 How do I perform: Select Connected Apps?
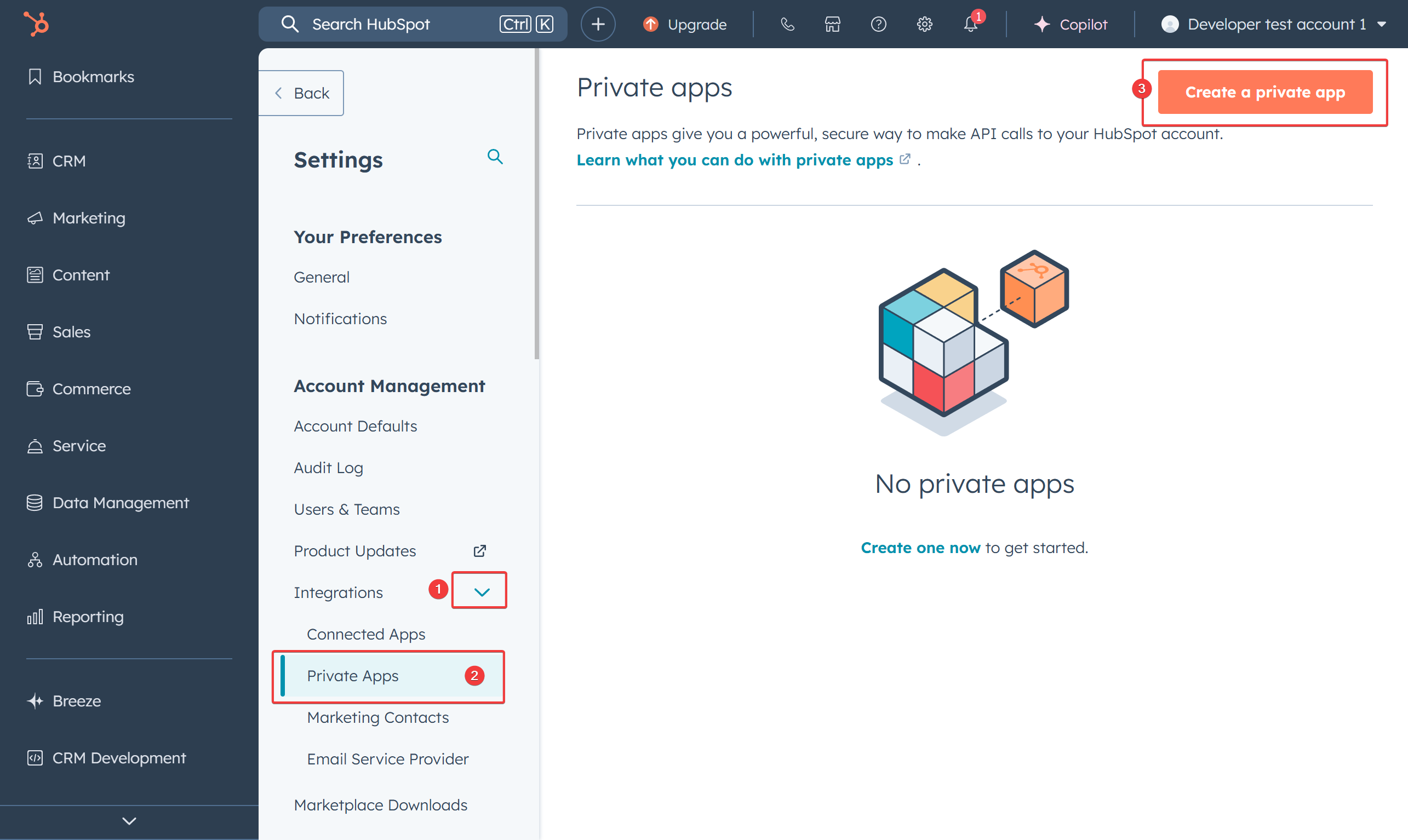coord(366,635)
